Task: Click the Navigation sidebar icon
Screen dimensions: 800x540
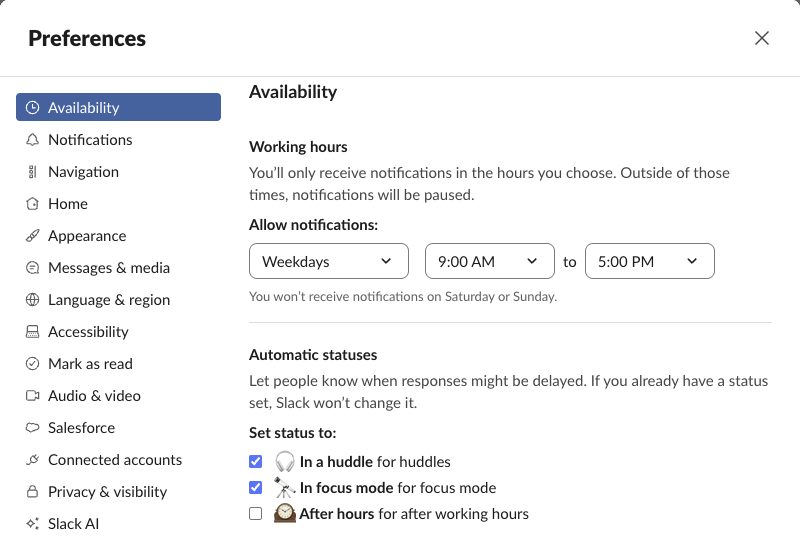Action: 33,171
